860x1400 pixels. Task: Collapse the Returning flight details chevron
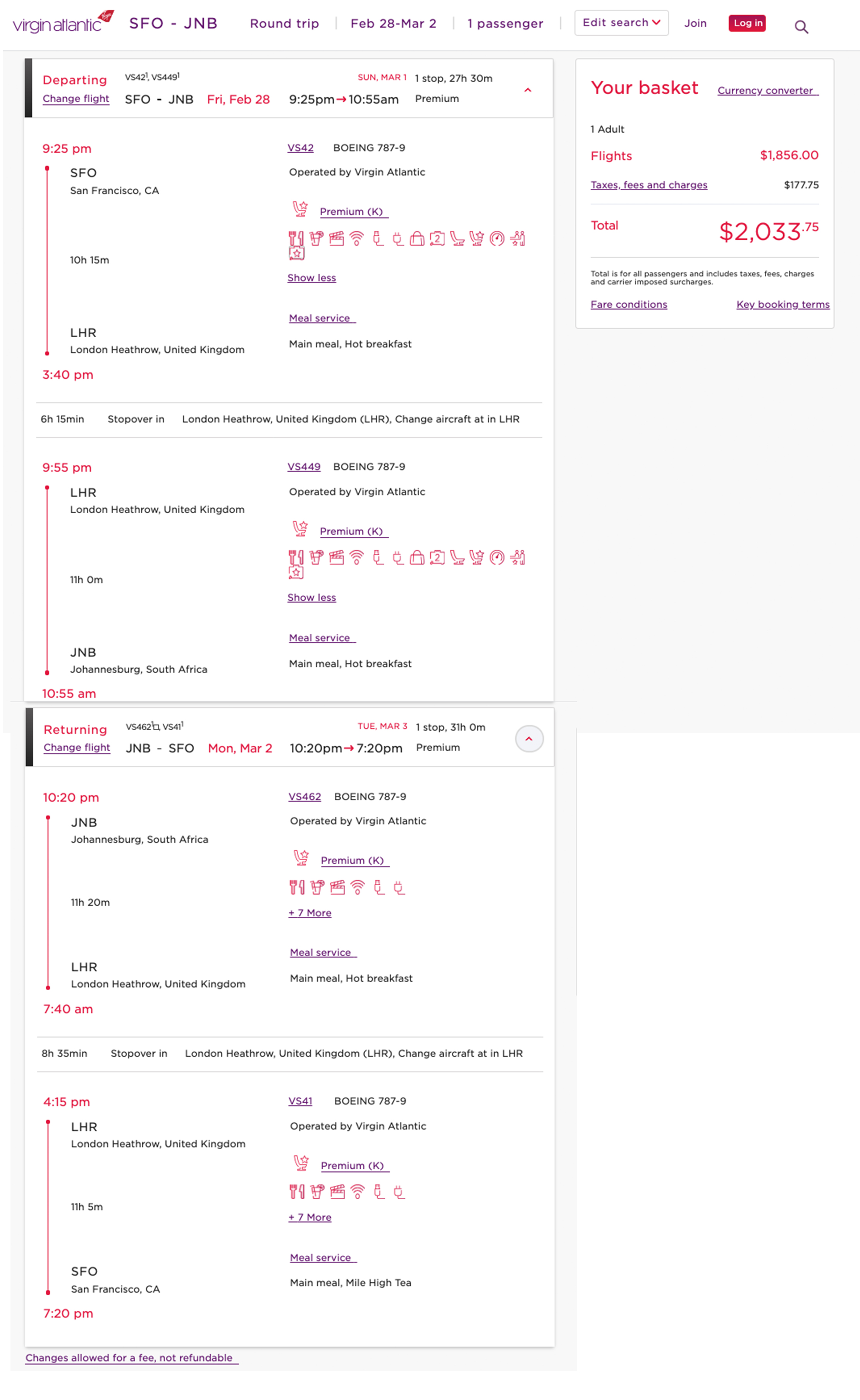point(529,739)
